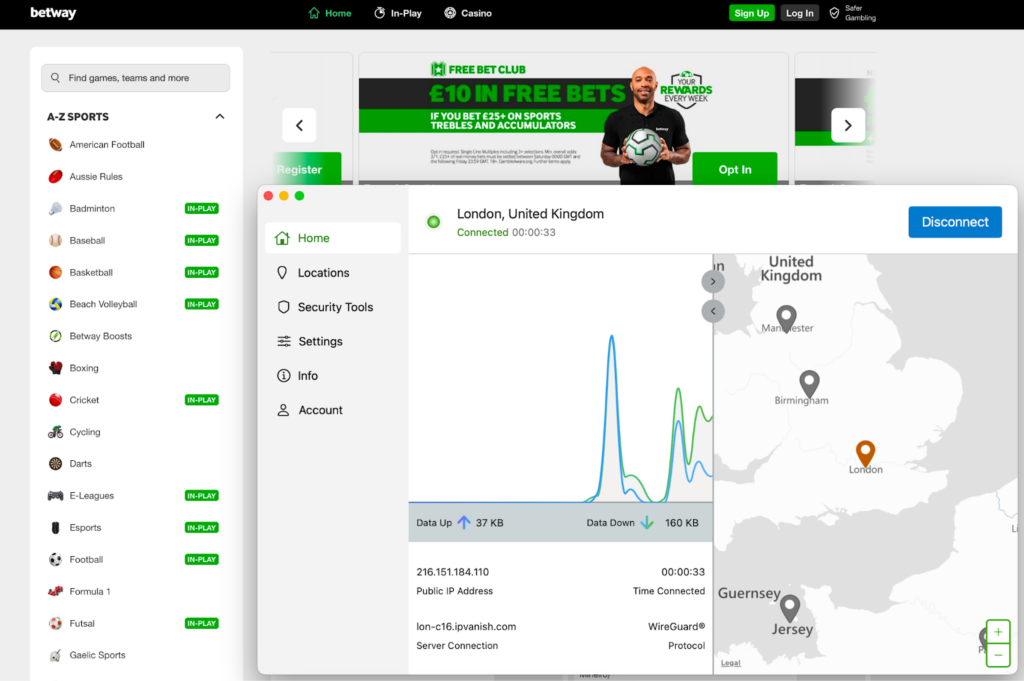Image resolution: width=1024 pixels, height=681 pixels.
Task: Click Futsal IN-PLAY badge
Action: [x=201, y=624]
